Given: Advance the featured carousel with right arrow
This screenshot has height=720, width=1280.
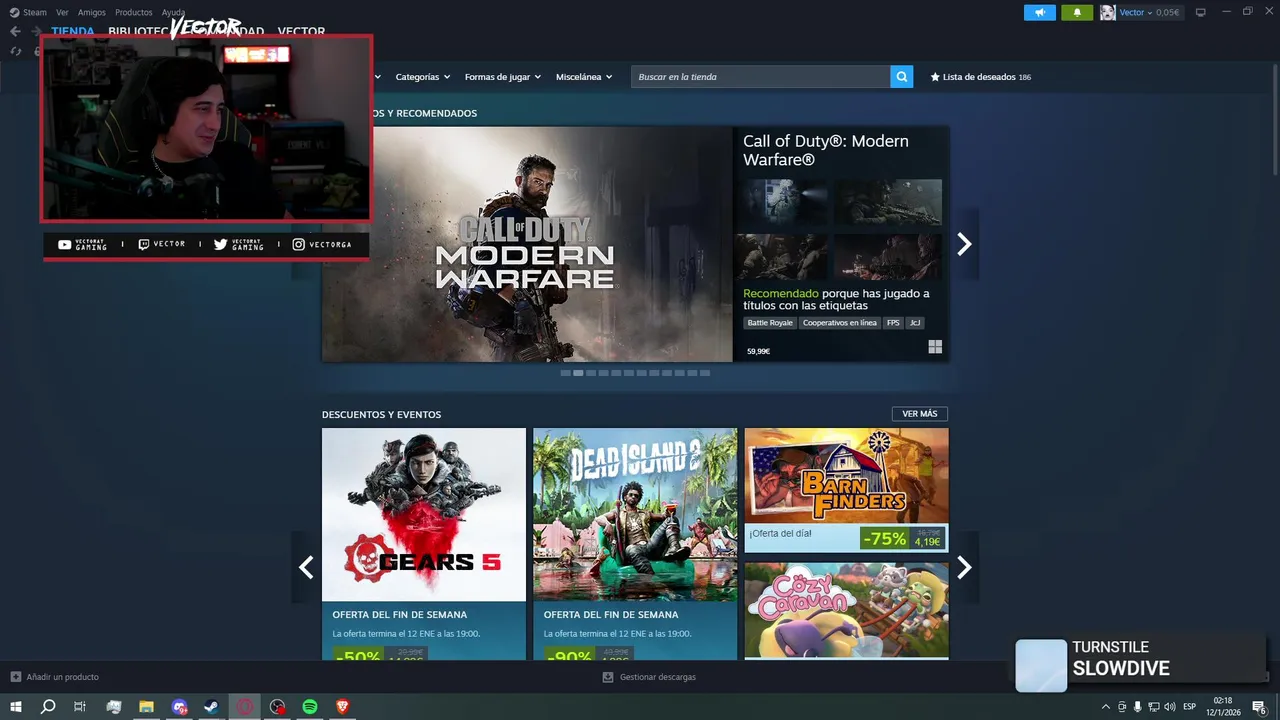Looking at the screenshot, I should click(x=964, y=244).
